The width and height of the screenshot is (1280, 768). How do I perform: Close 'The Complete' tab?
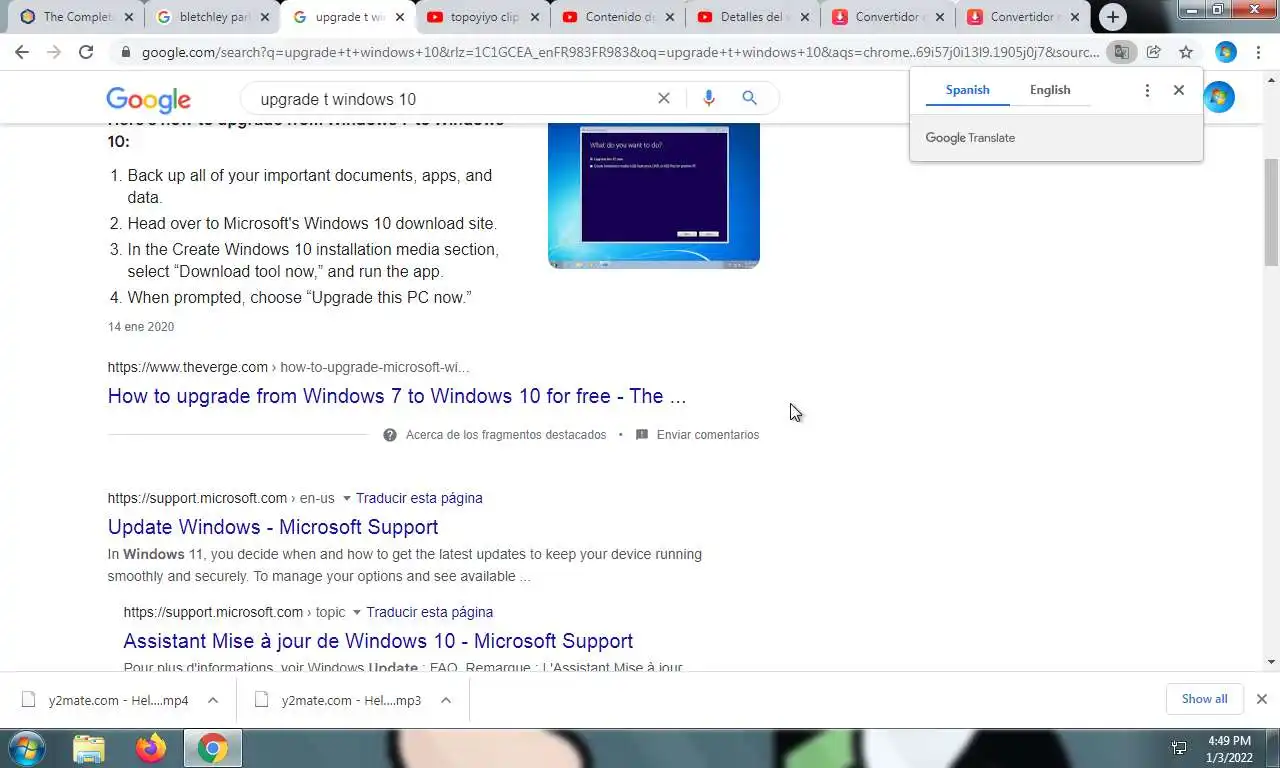click(x=129, y=17)
